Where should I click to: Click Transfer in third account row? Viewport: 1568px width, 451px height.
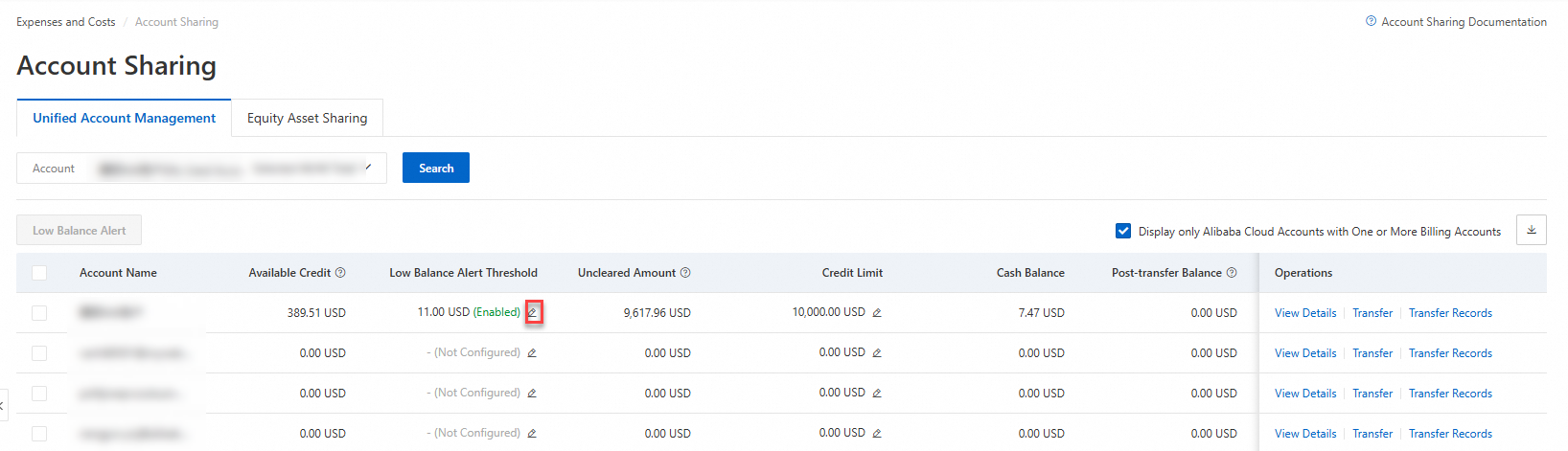click(1372, 394)
